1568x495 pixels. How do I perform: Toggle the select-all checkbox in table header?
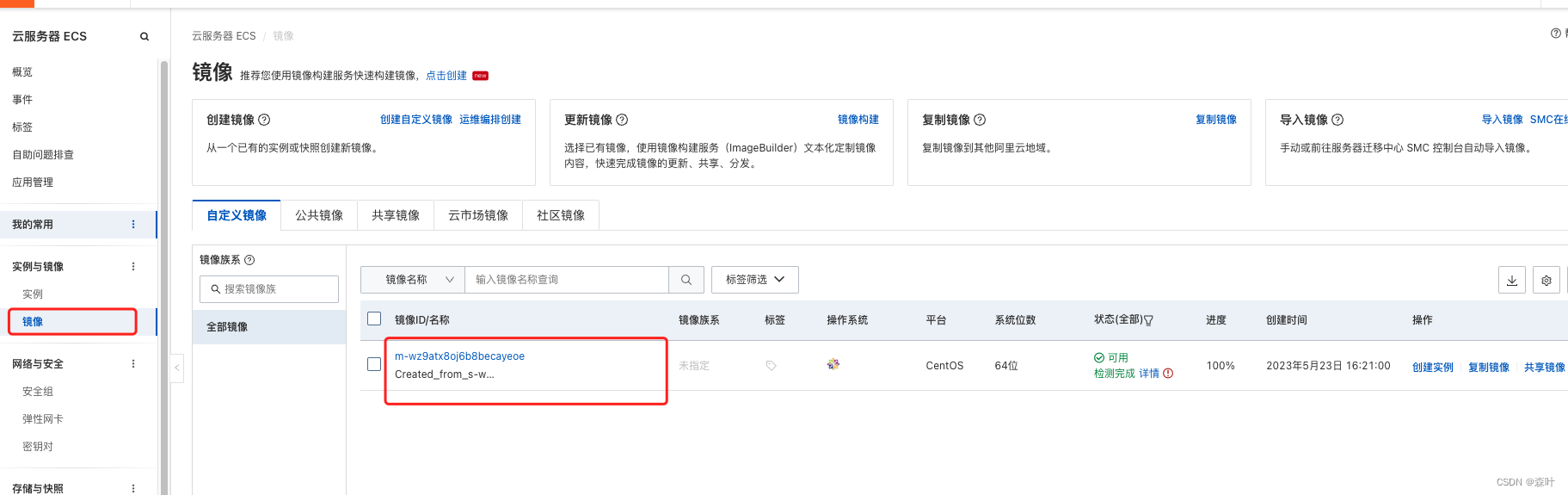(374, 319)
